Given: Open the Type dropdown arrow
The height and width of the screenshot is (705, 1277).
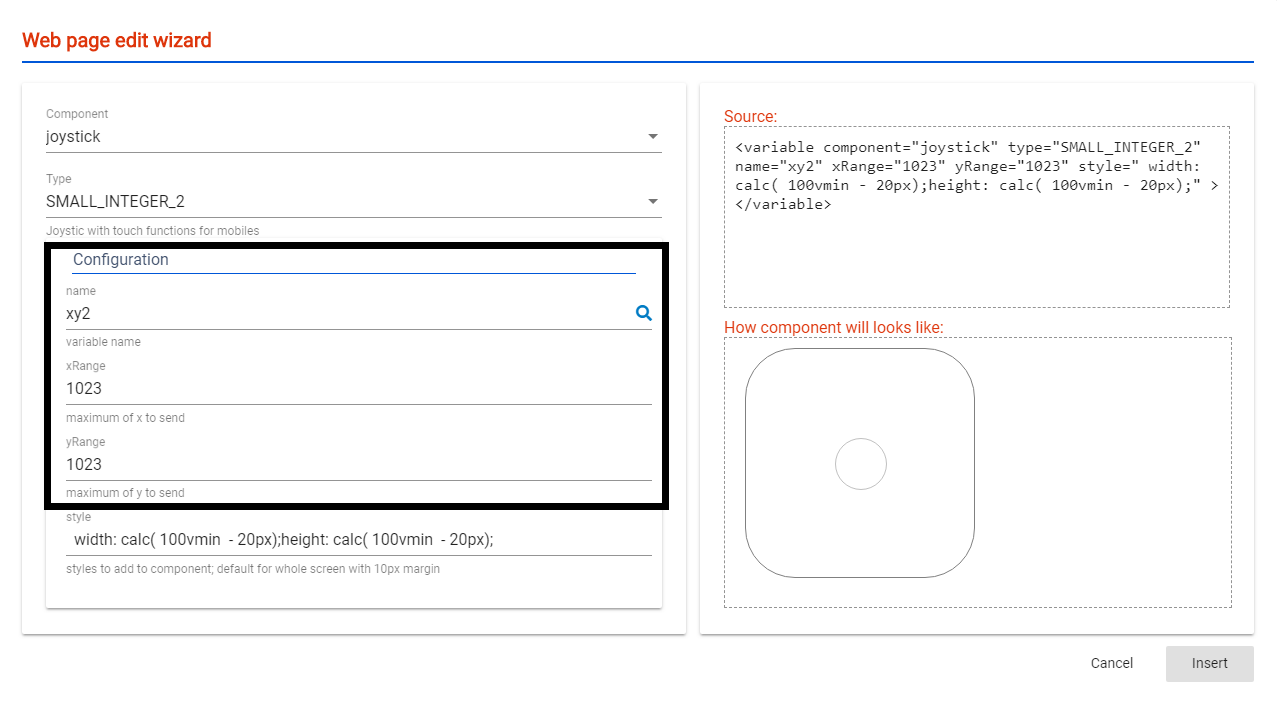Looking at the screenshot, I should point(652,201).
